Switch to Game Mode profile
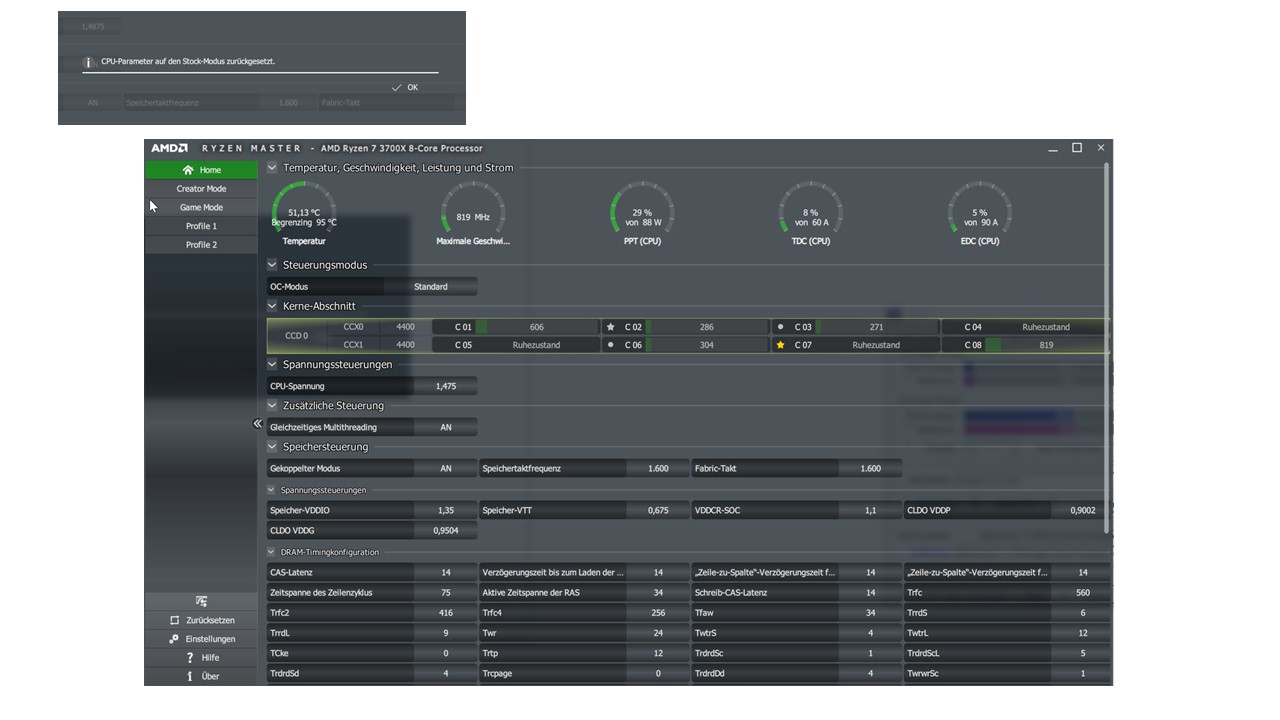1280x720 pixels. pyautogui.click(x=201, y=207)
